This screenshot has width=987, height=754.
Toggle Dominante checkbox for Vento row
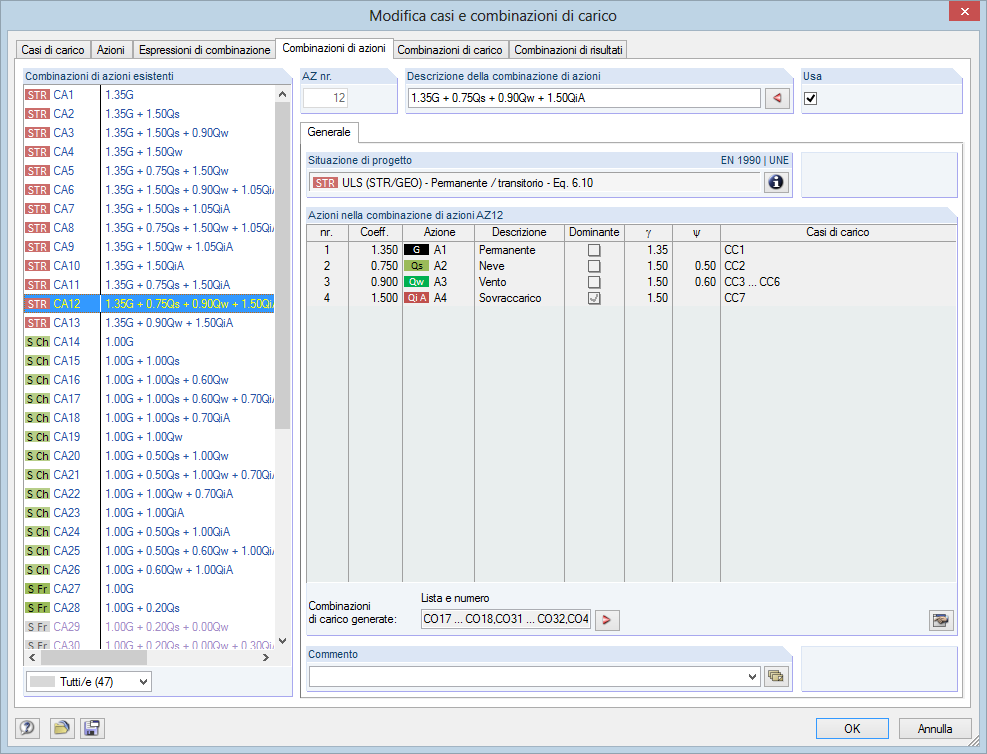594,282
